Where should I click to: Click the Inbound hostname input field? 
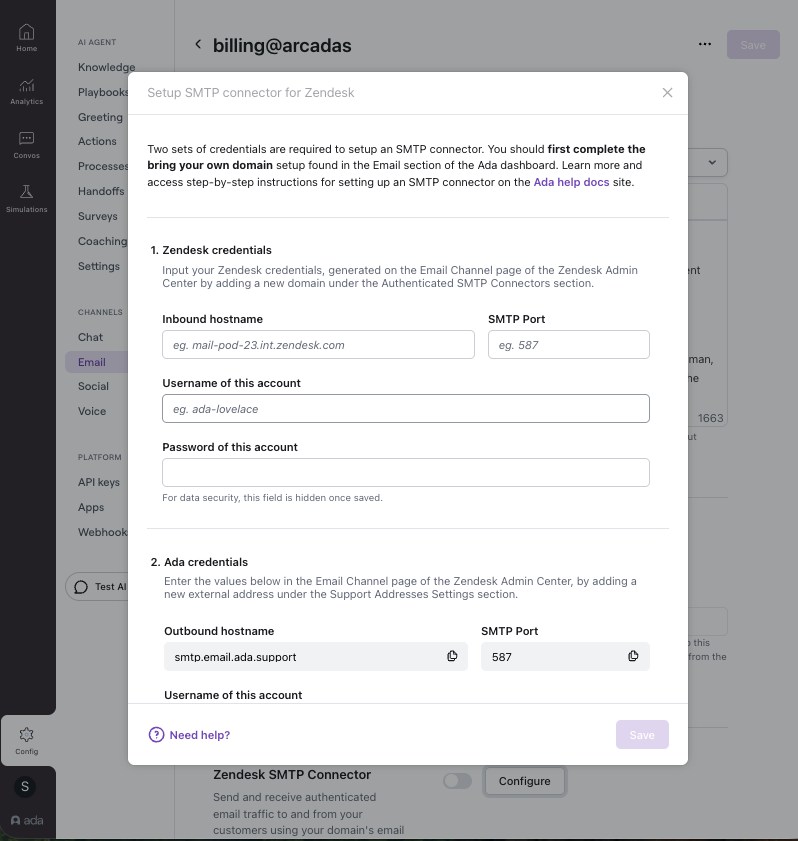318,345
